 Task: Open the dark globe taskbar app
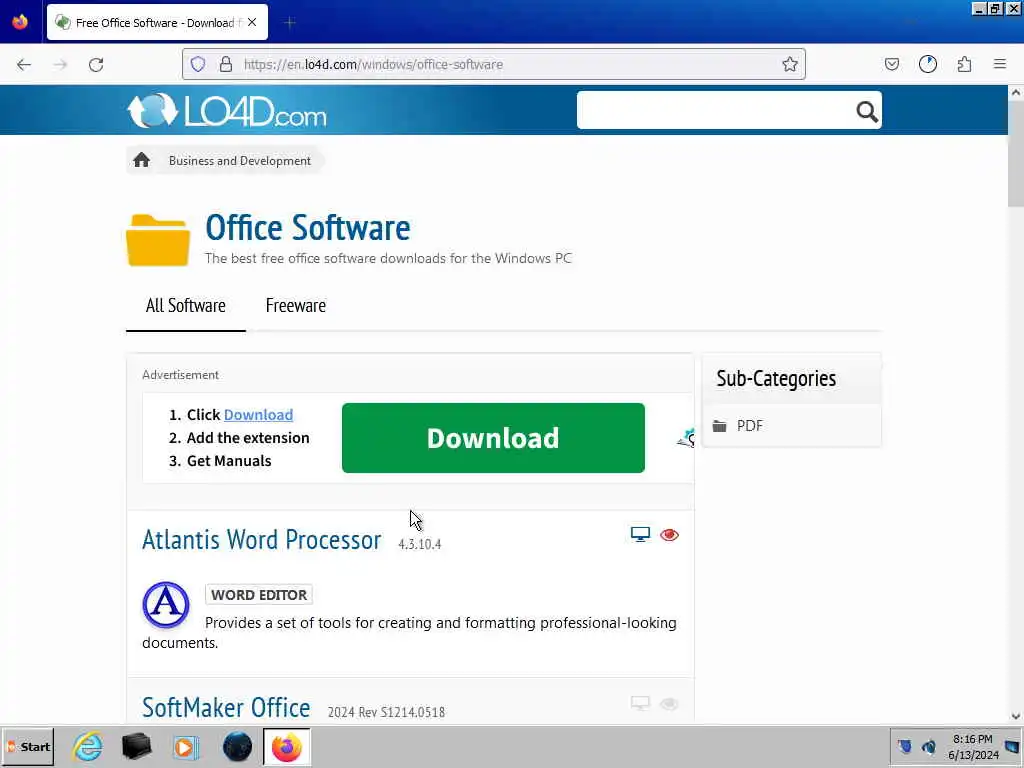point(237,746)
